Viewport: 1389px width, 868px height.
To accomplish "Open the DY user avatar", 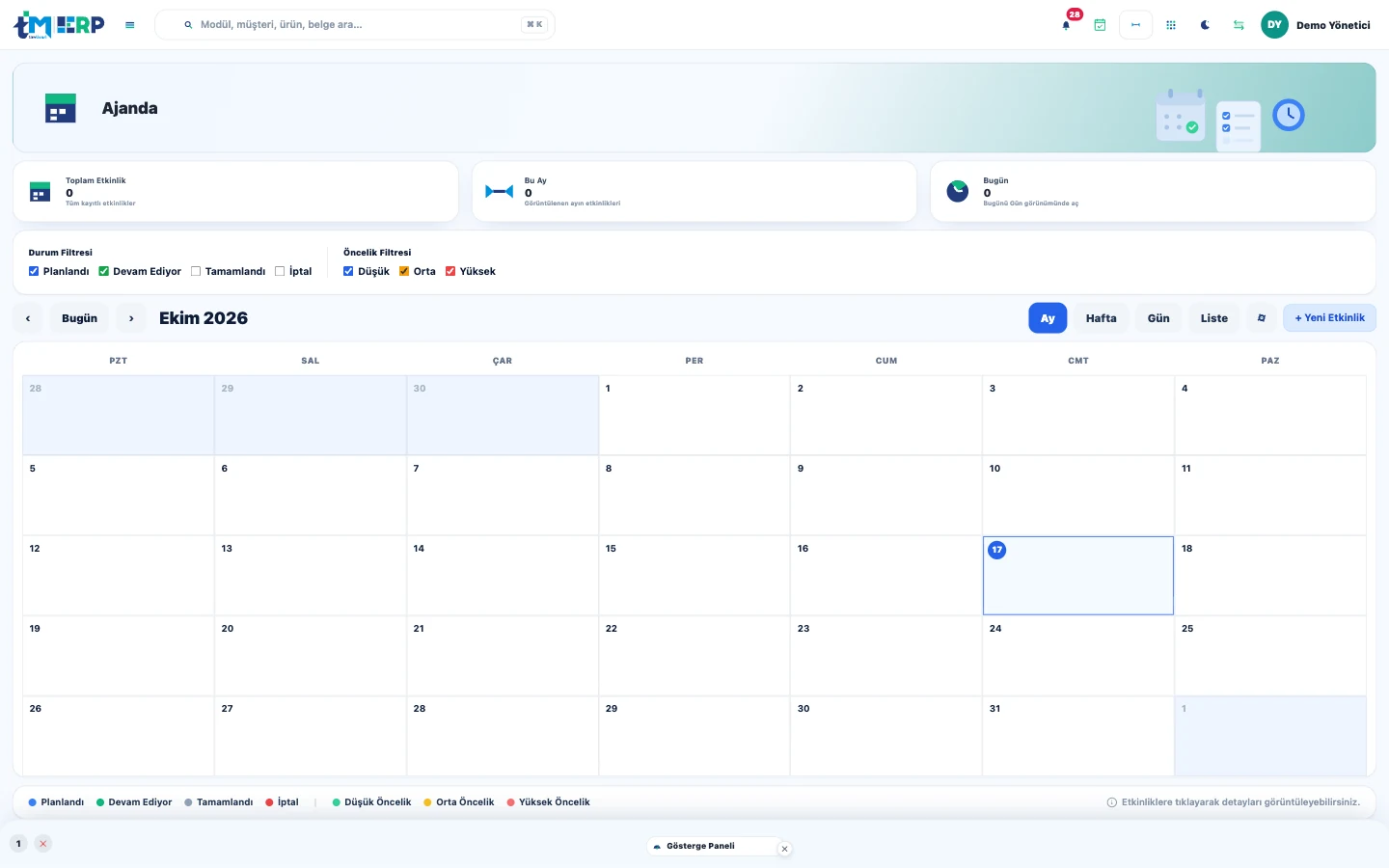I will coord(1274,25).
